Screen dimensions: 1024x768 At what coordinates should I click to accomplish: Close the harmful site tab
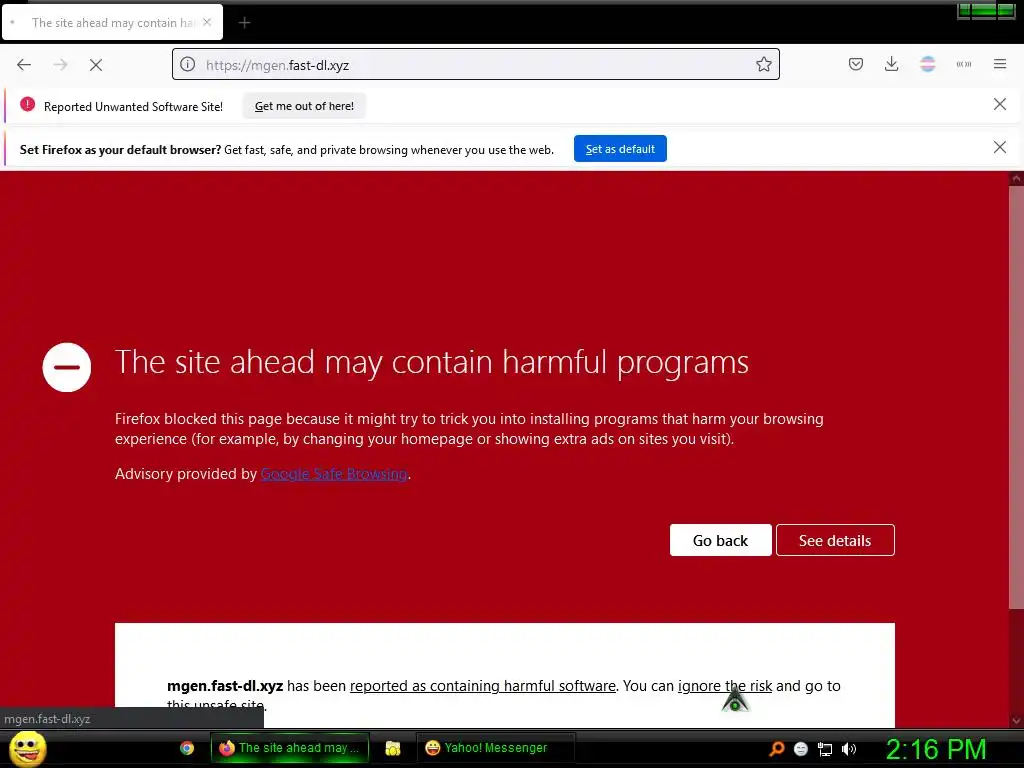[207, 22]
